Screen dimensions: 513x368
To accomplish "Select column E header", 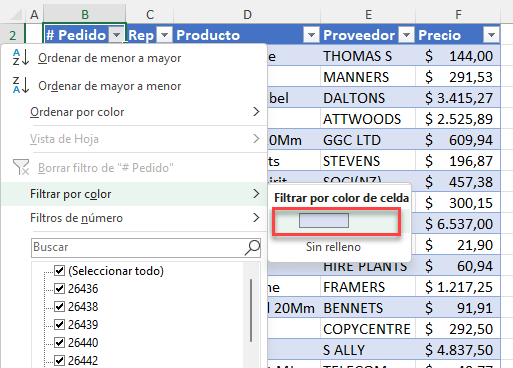I will point(368,15).
